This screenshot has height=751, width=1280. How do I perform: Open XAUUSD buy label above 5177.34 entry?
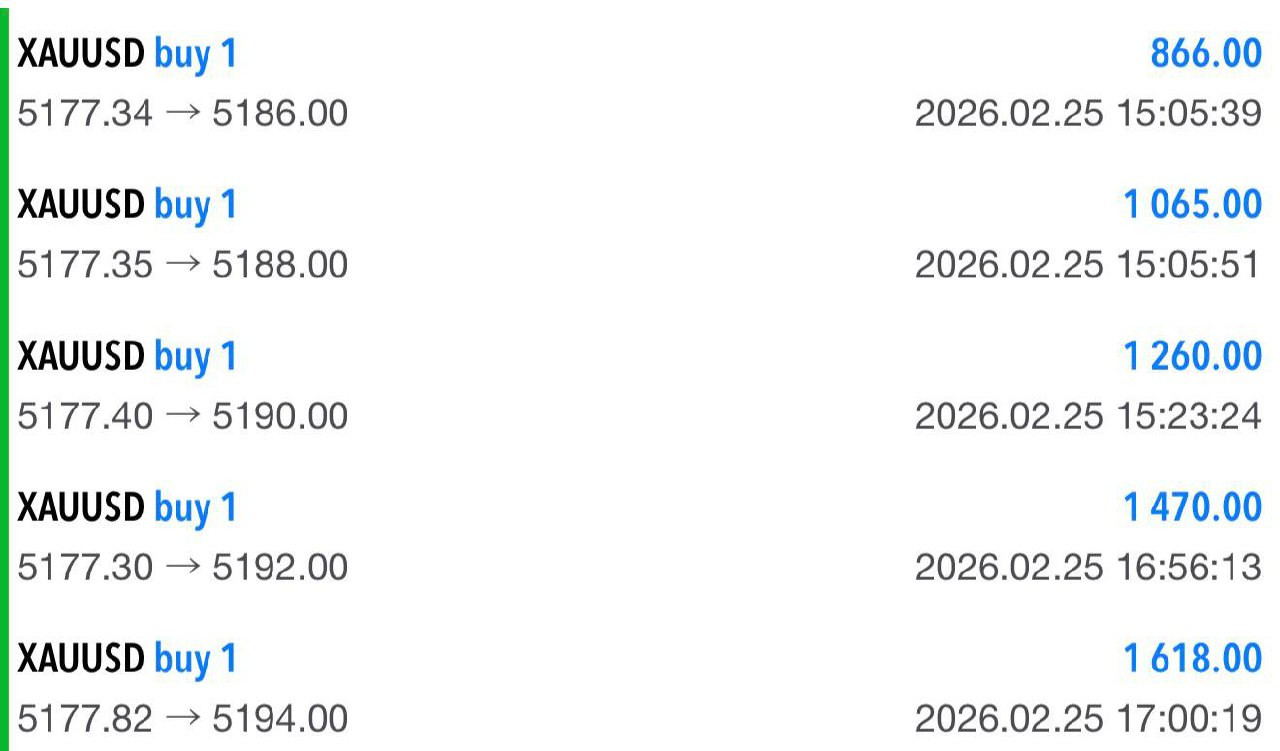pos(127,53)
